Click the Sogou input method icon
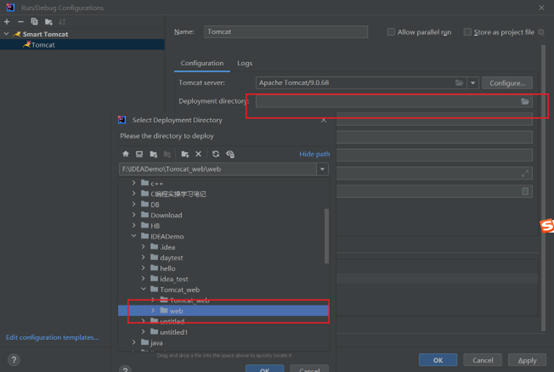Screen dimensions: 554x372 (547, 226)
